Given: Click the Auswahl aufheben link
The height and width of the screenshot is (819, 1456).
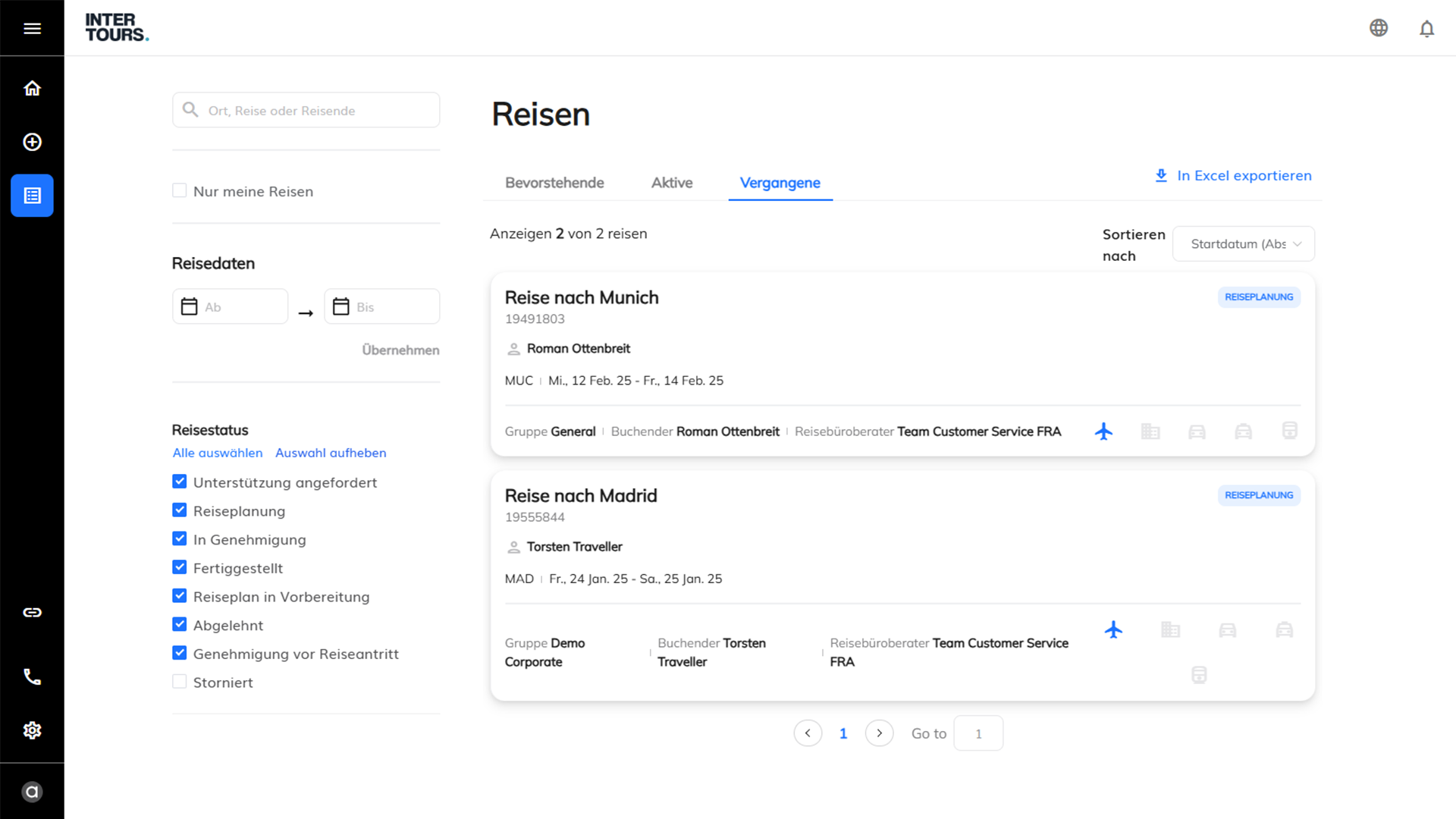Looking at the screenshot, I should point(331,453).
